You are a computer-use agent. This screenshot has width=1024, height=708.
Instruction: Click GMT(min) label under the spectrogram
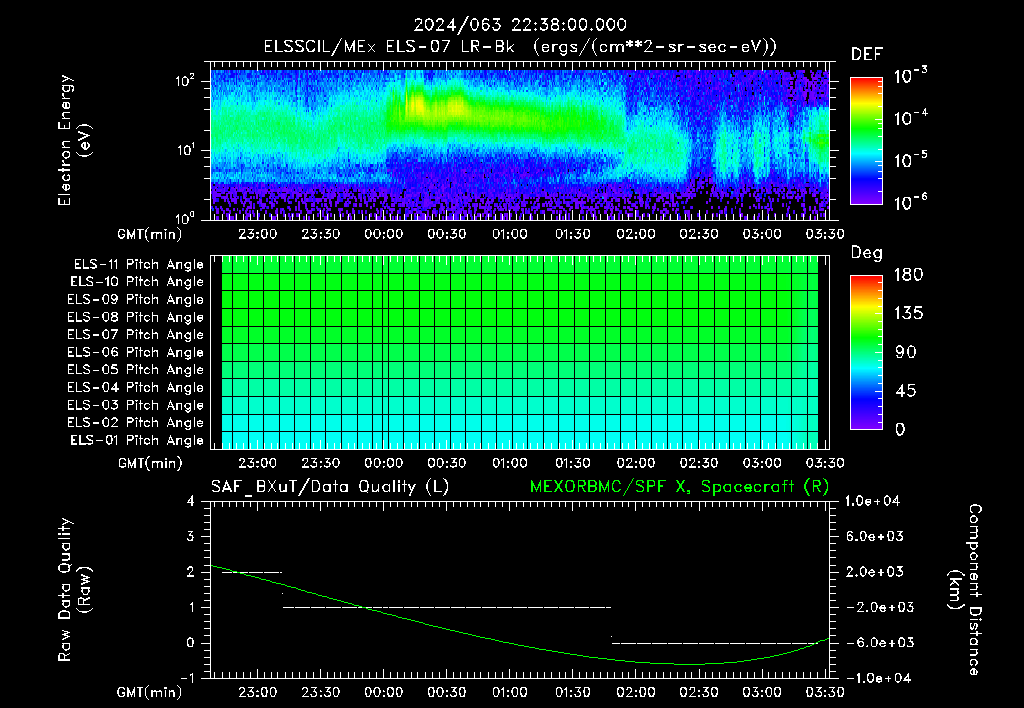tap(150, 234)
